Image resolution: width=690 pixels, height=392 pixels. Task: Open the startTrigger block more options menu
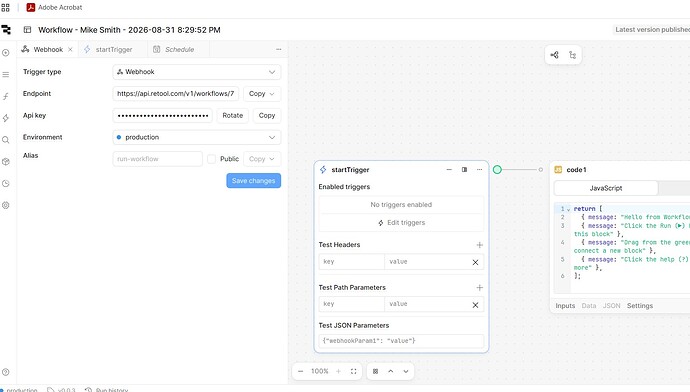point(480,169)
